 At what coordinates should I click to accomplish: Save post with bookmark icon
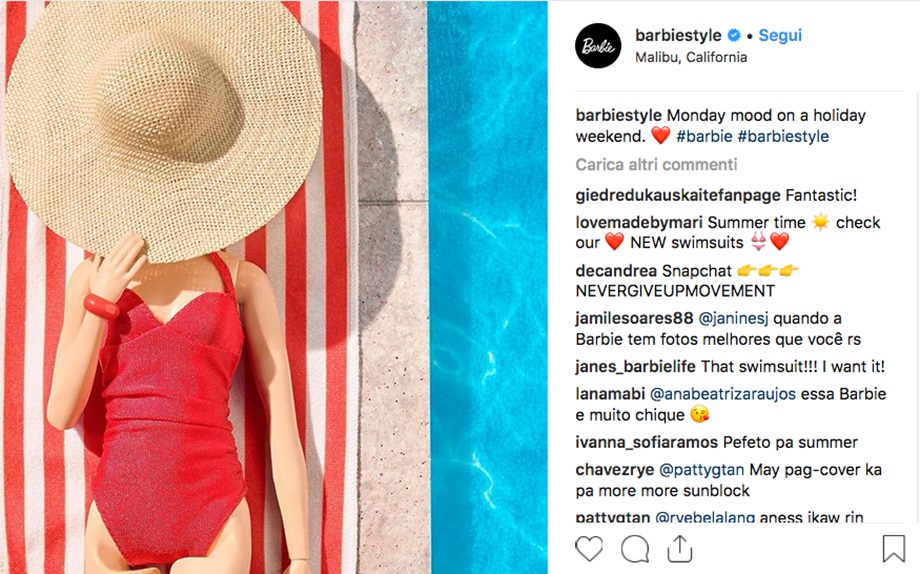pyautogui.click(x=894, y=548)
